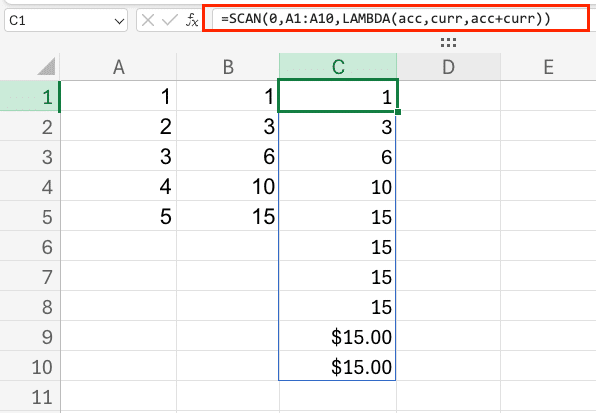Select column A header
This screenshot has width=596, height=413.
tap(119, 67)
